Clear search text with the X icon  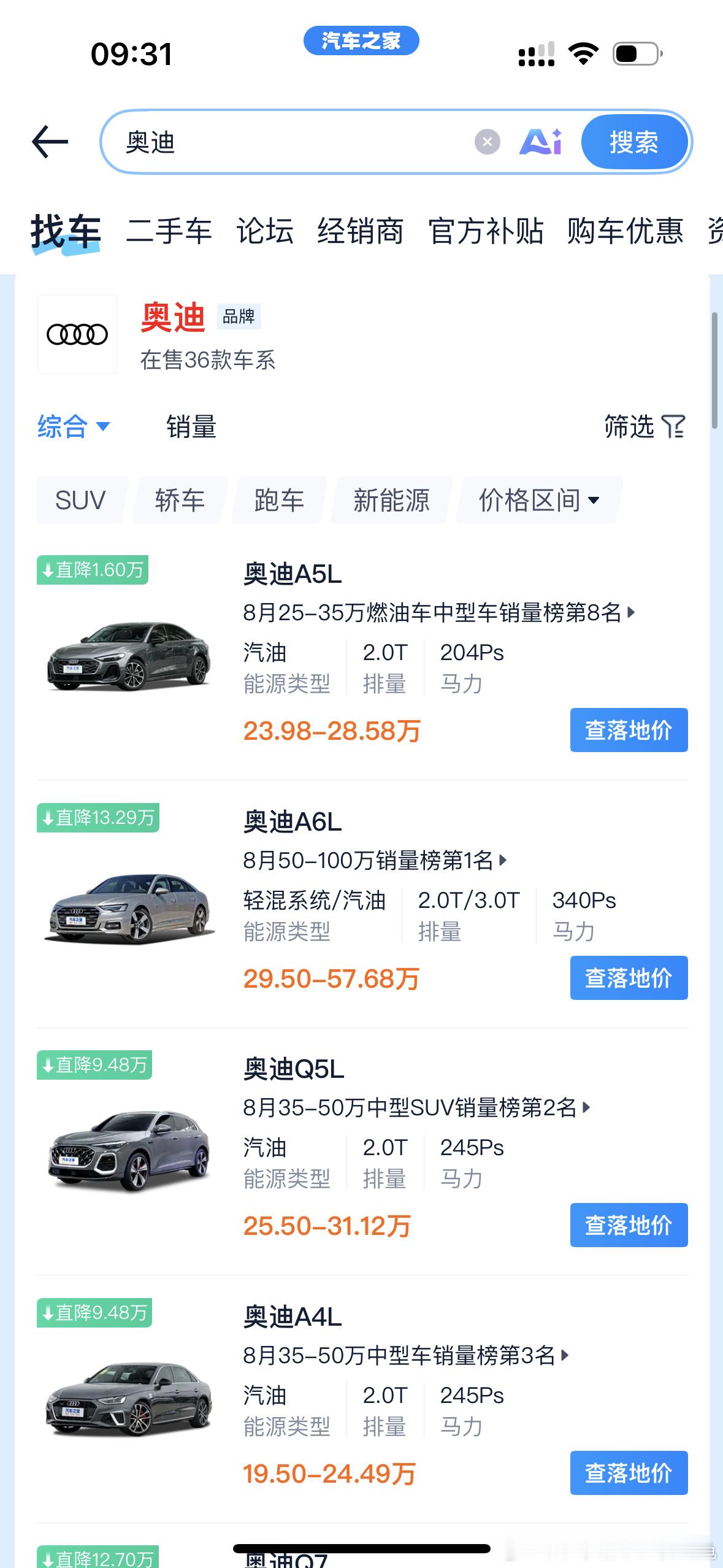point(488,142)
